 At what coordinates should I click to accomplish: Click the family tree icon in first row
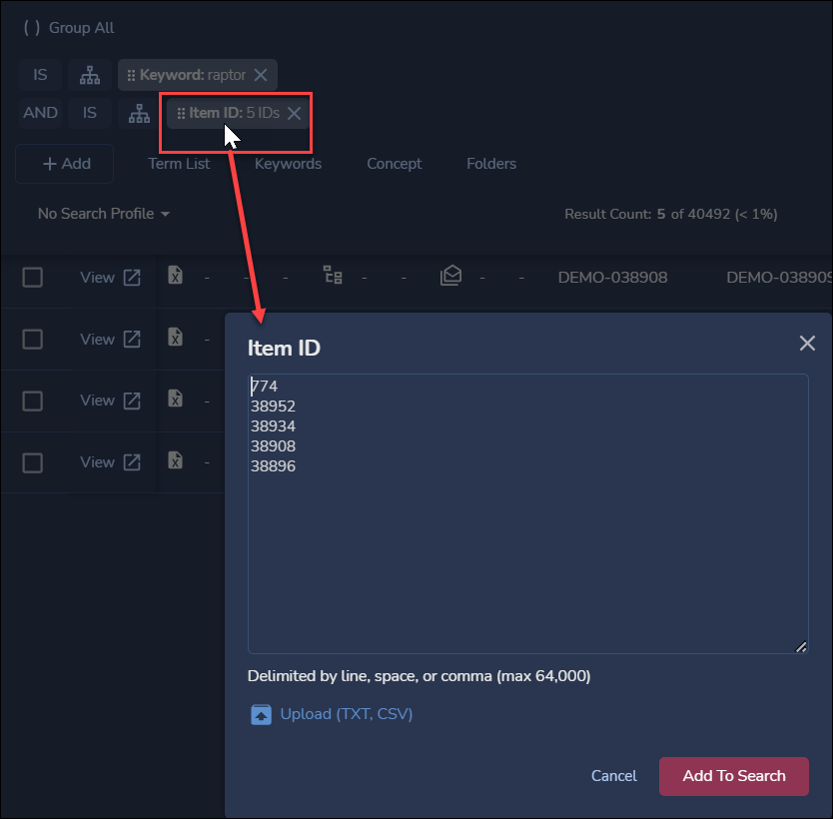pos(333,276)
